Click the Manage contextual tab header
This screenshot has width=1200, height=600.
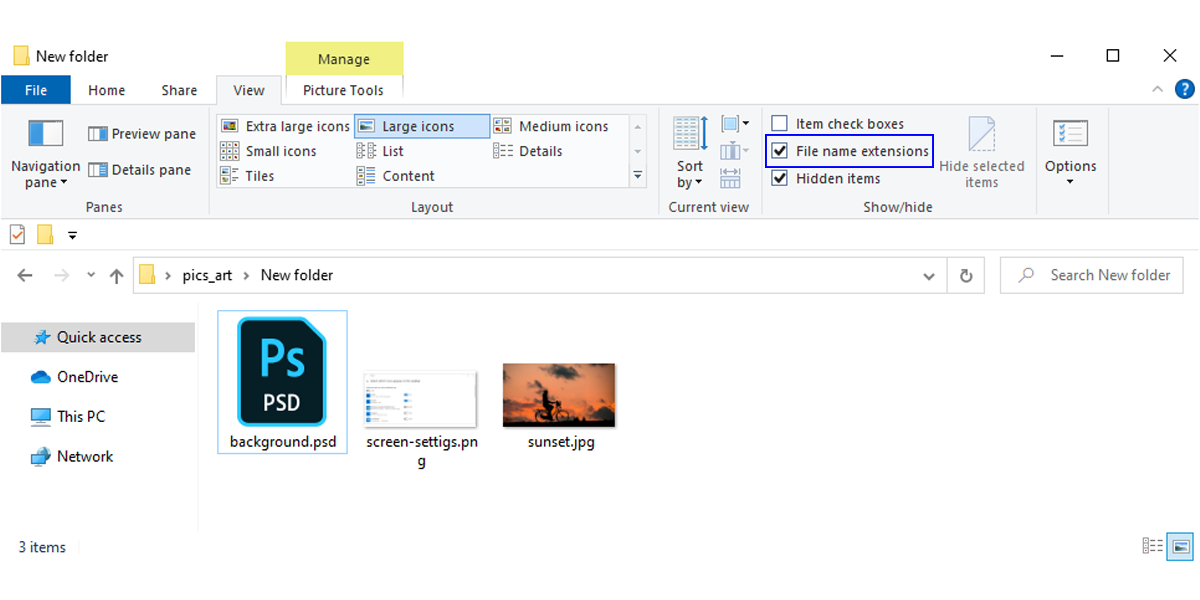(344, 59)
